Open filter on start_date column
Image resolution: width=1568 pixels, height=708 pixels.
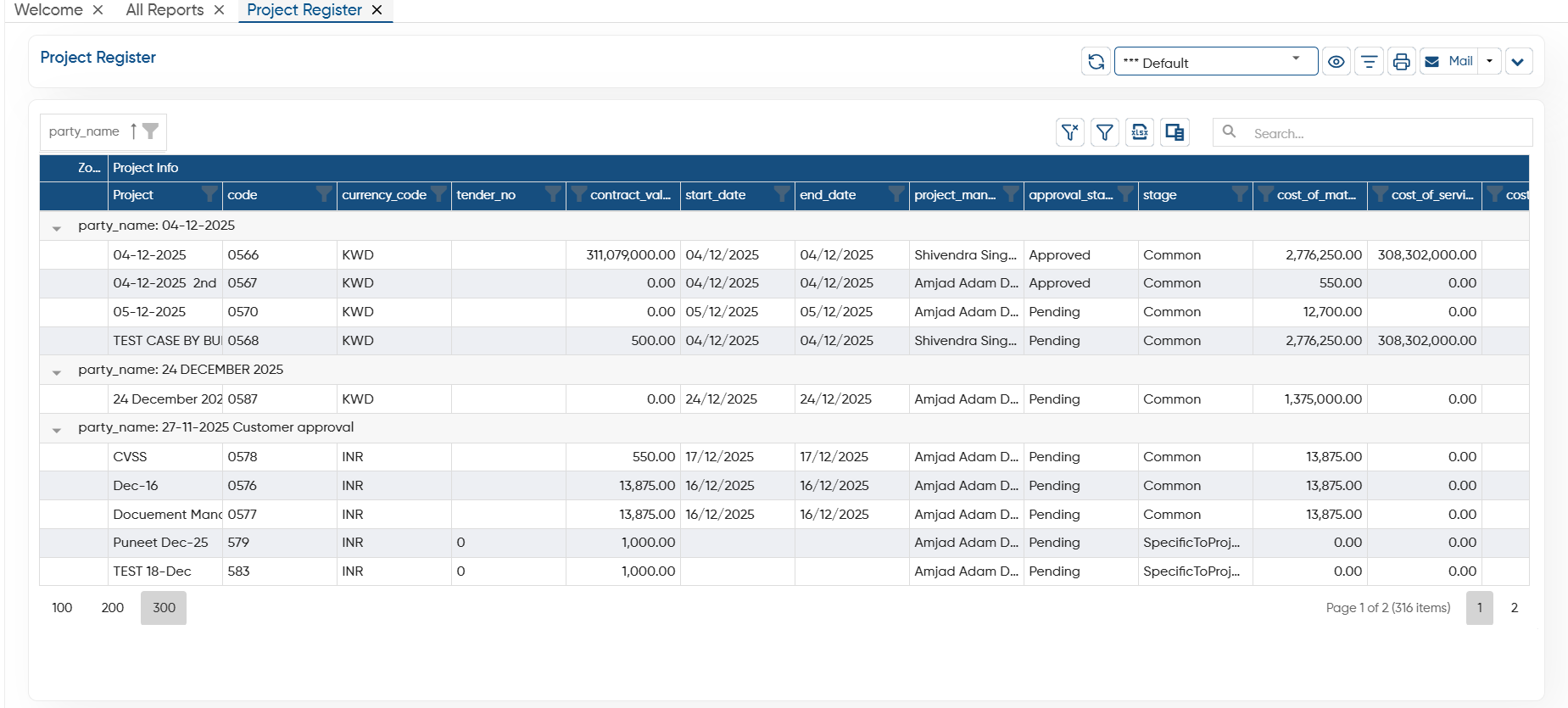point(781,195)
